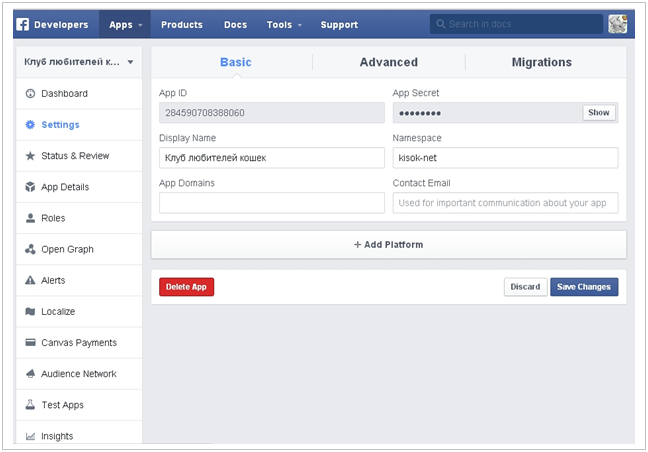
Task: Open Dashboard in the sidebar
Action: [x=79, y=93]
